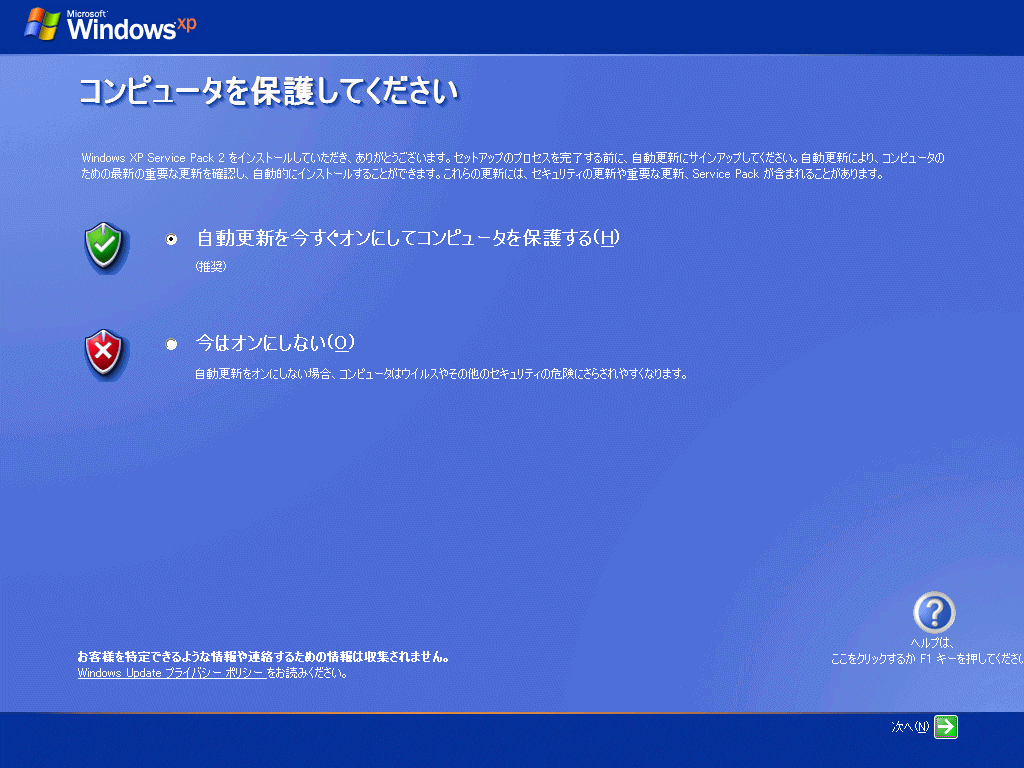Viewport: 1024px width, 768px height.
Task: Select the 今はオンにしない radio button
Action: click(x=172, y=344)
